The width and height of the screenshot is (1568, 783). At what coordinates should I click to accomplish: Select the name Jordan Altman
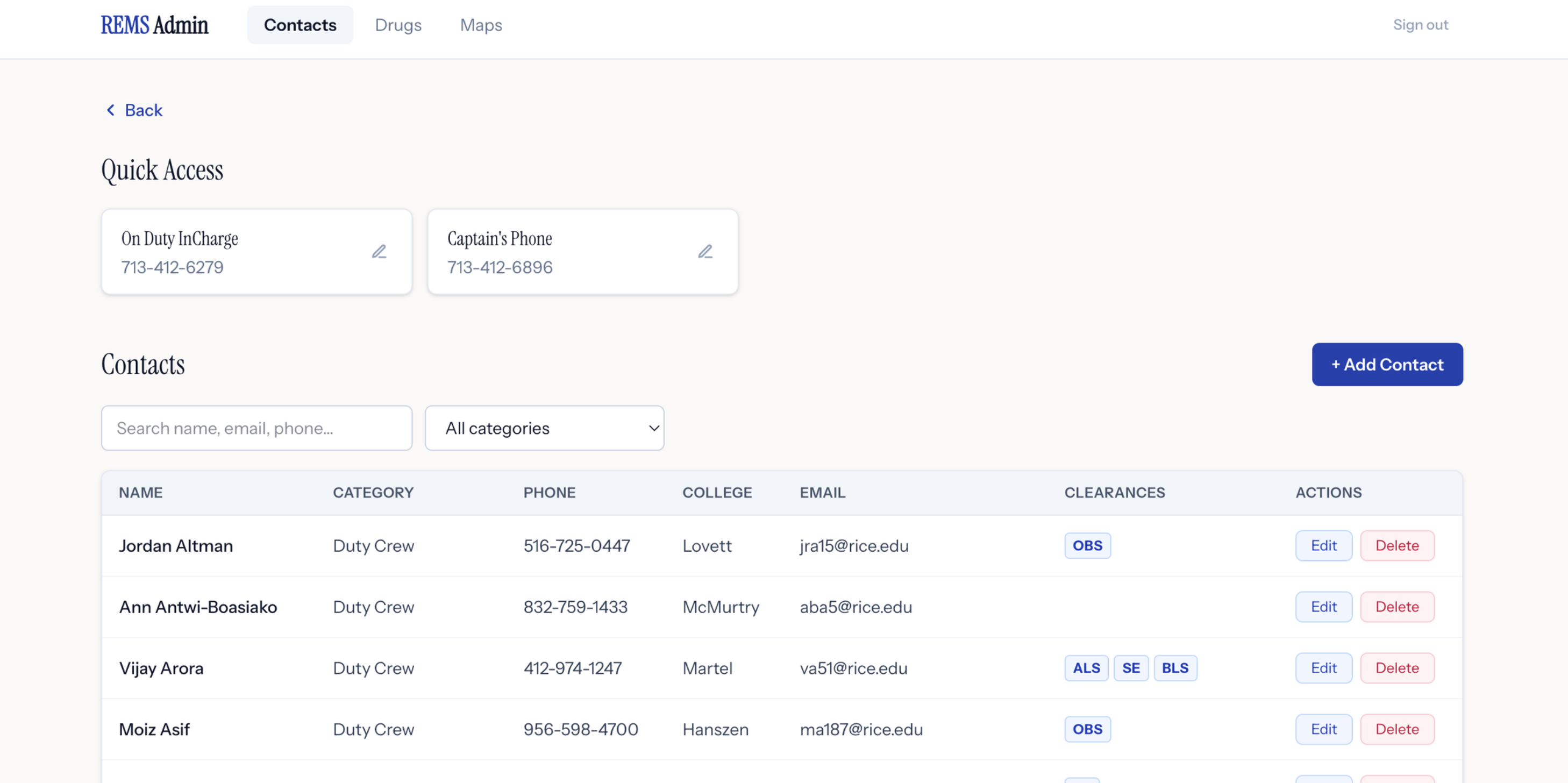click(x=176, y=545)
